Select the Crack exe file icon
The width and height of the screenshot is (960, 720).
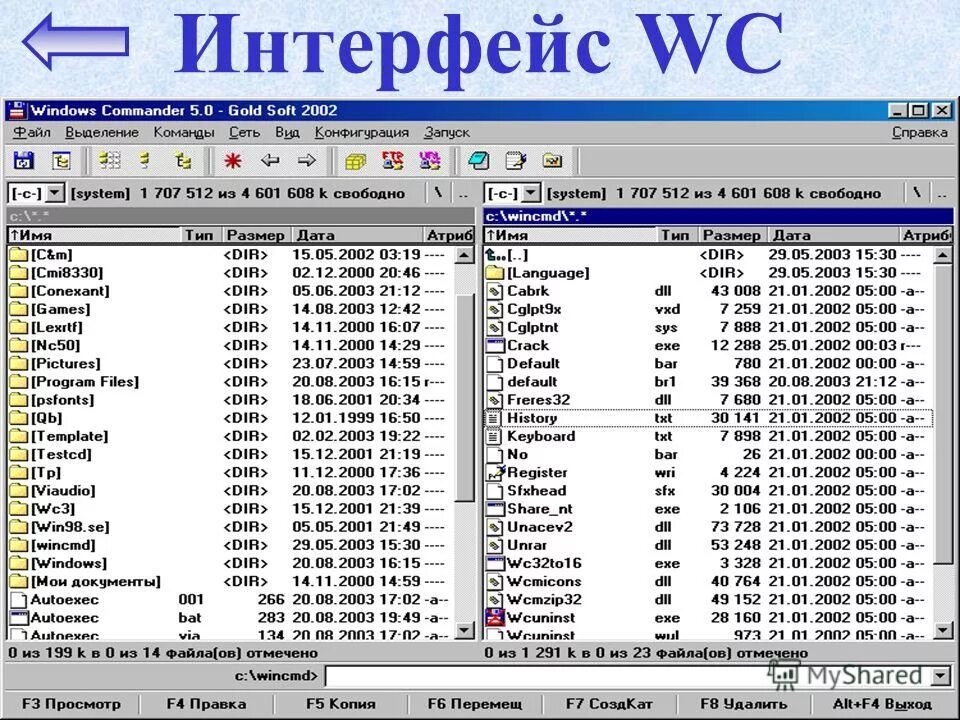tap(495, 345)
